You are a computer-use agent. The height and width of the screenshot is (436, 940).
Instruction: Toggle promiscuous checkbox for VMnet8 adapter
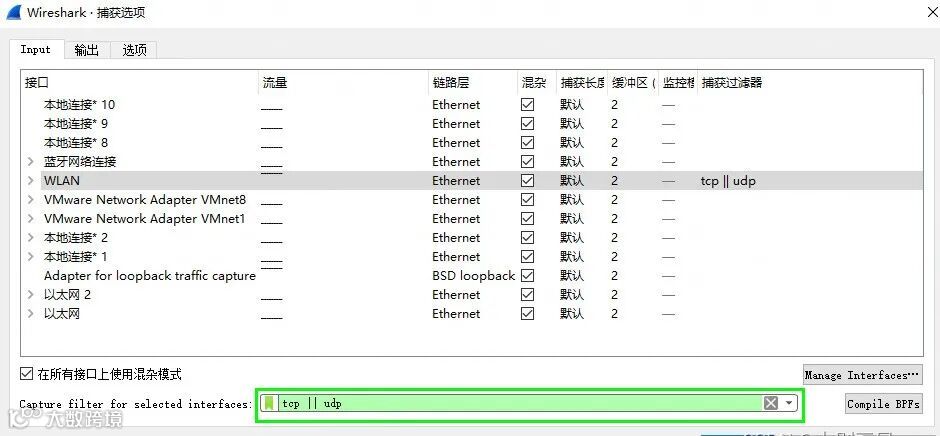tap(528, 200)
